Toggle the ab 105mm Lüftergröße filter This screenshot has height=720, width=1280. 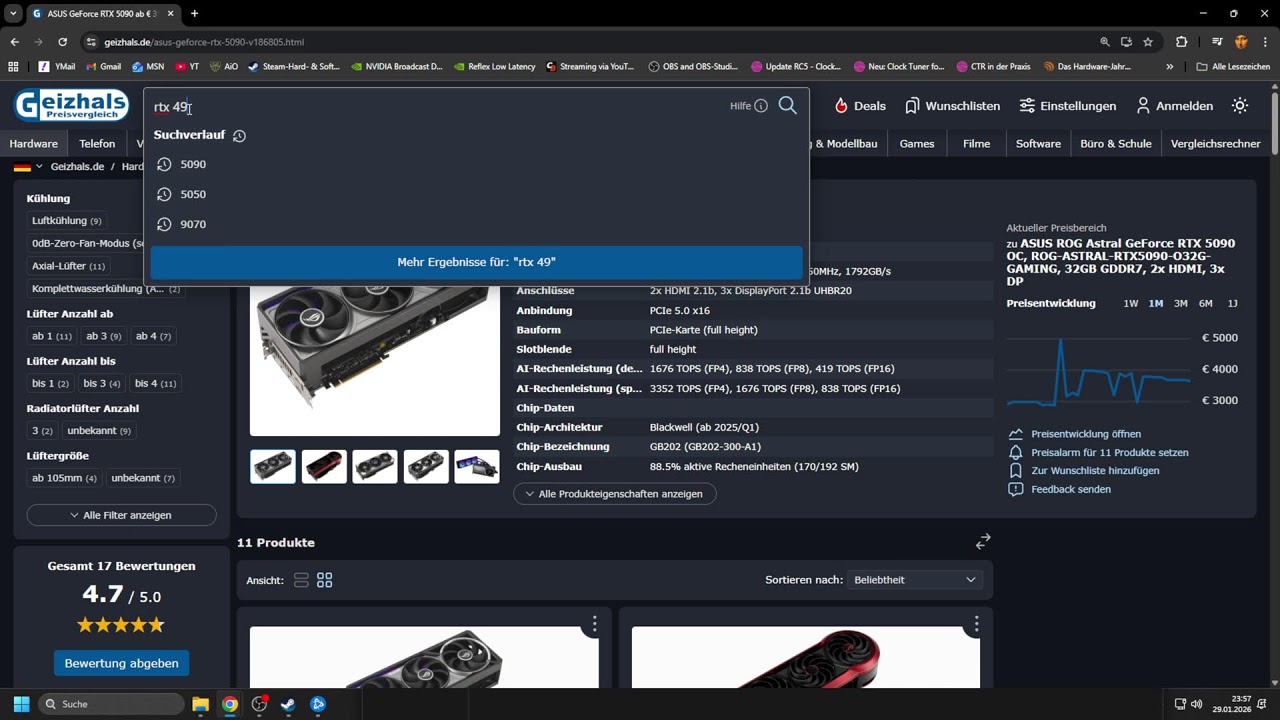coord(65,478)
